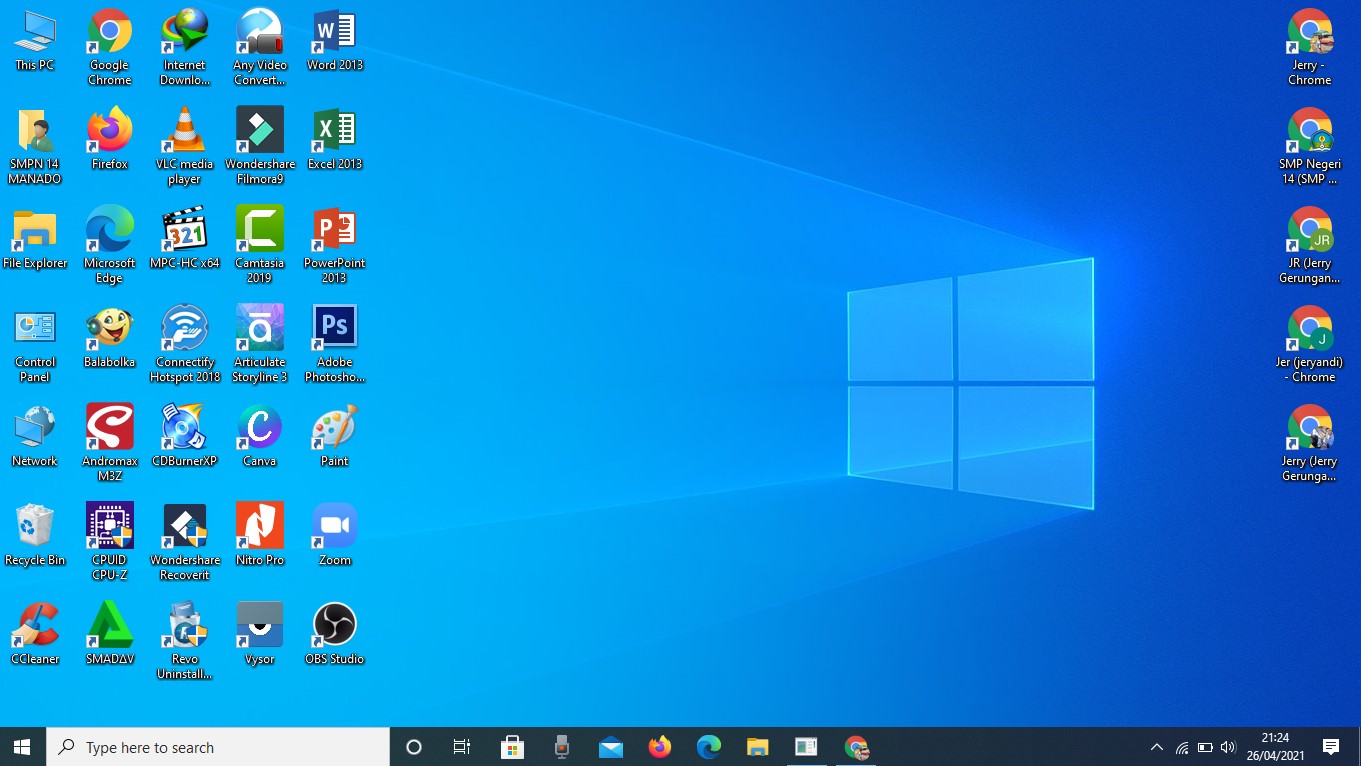Select Any Video Converter icon
This screenshot has height=766, width=1361.
point(260,47)
